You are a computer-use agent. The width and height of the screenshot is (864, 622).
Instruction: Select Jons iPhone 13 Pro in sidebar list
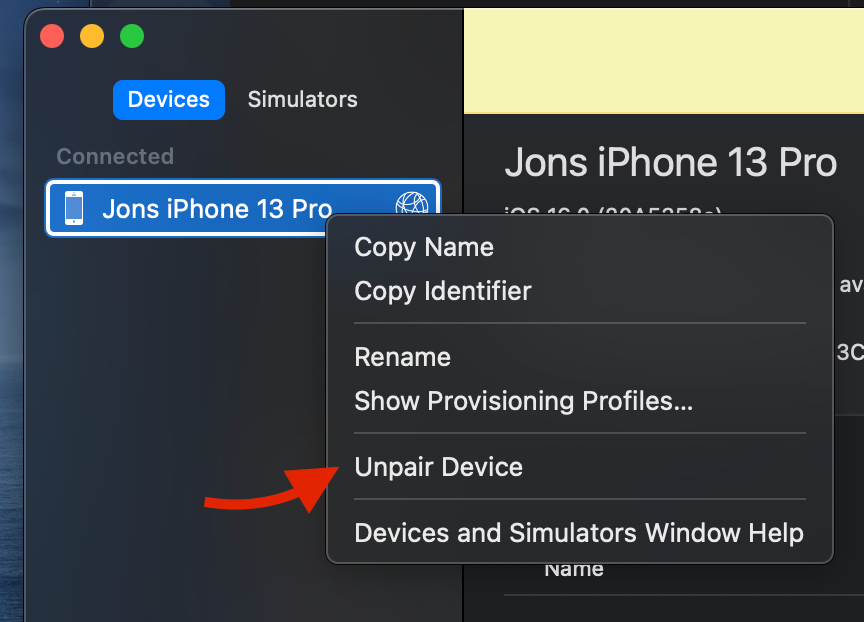pos(217,209)
